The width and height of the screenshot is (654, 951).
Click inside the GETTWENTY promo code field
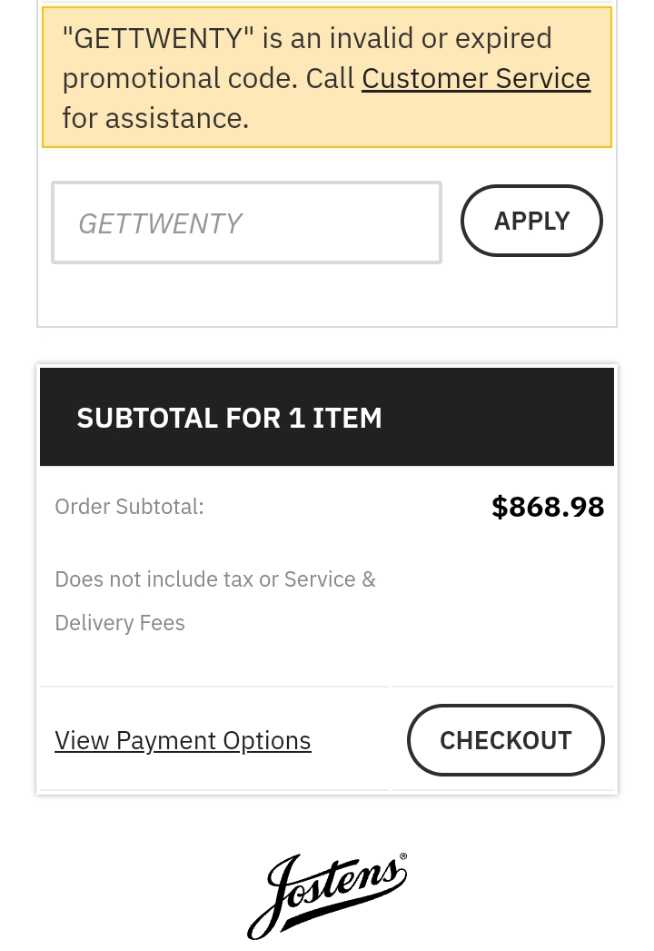click(x=246, y=222)
